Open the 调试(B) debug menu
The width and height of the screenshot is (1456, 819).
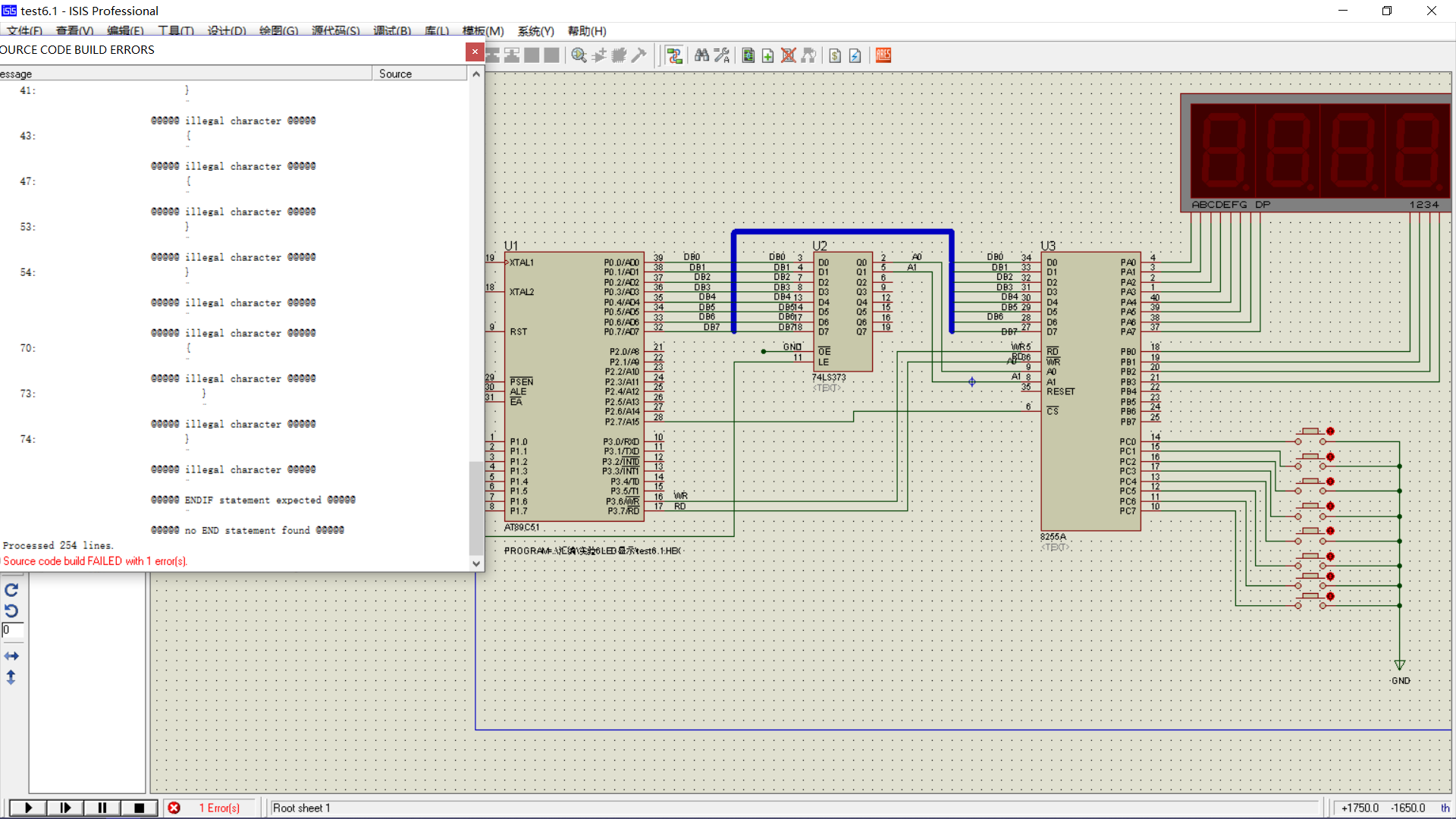click(392, 31)
